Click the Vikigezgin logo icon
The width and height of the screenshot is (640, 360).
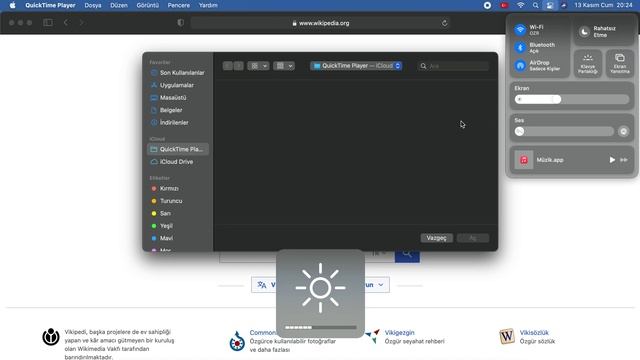(372, 337)
